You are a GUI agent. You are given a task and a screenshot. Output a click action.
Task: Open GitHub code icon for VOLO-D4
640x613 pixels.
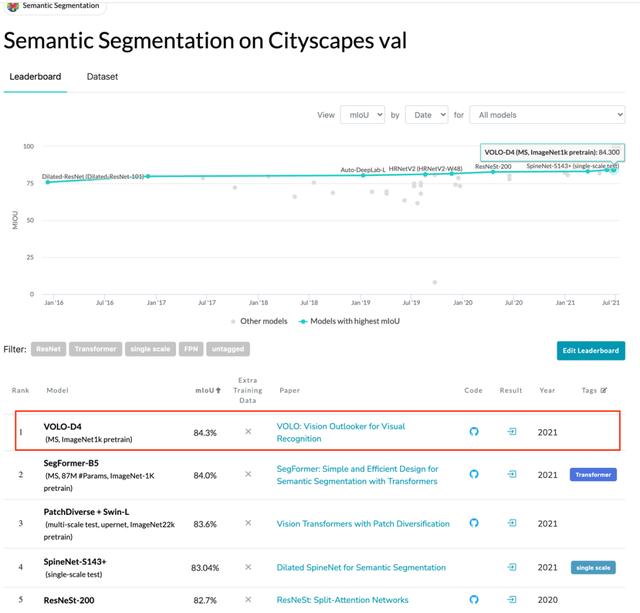(x=474, y=432)
